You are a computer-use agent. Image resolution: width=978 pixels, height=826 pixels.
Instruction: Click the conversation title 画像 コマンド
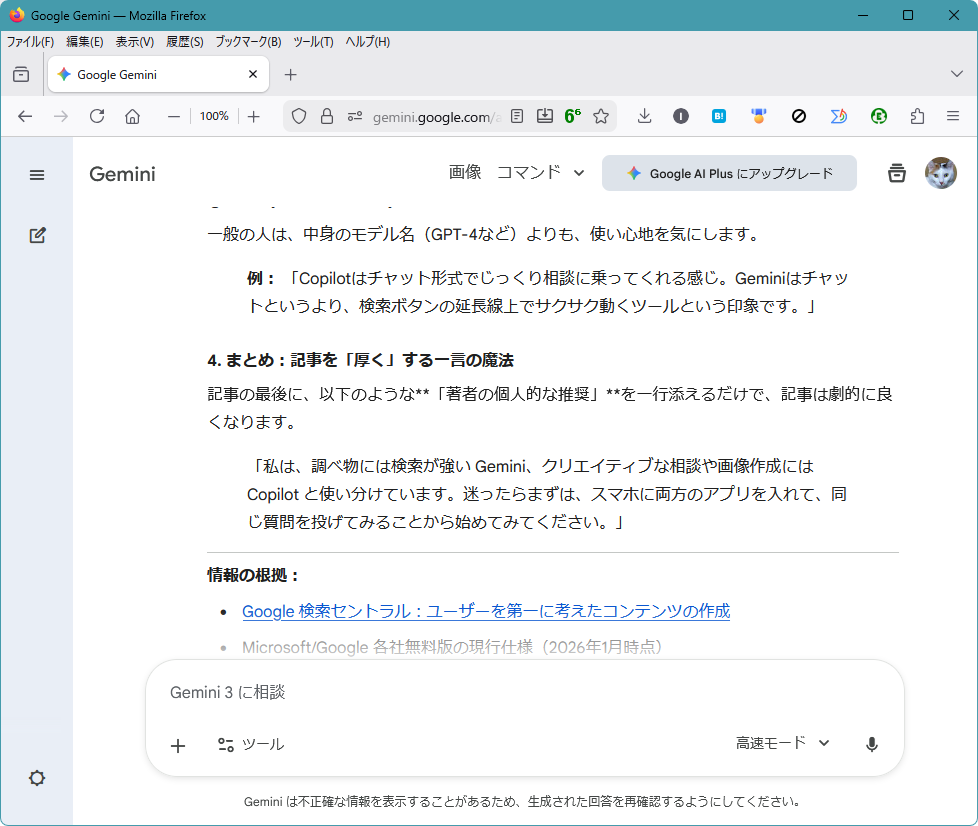pyautogui.click(x=505, y=172)
